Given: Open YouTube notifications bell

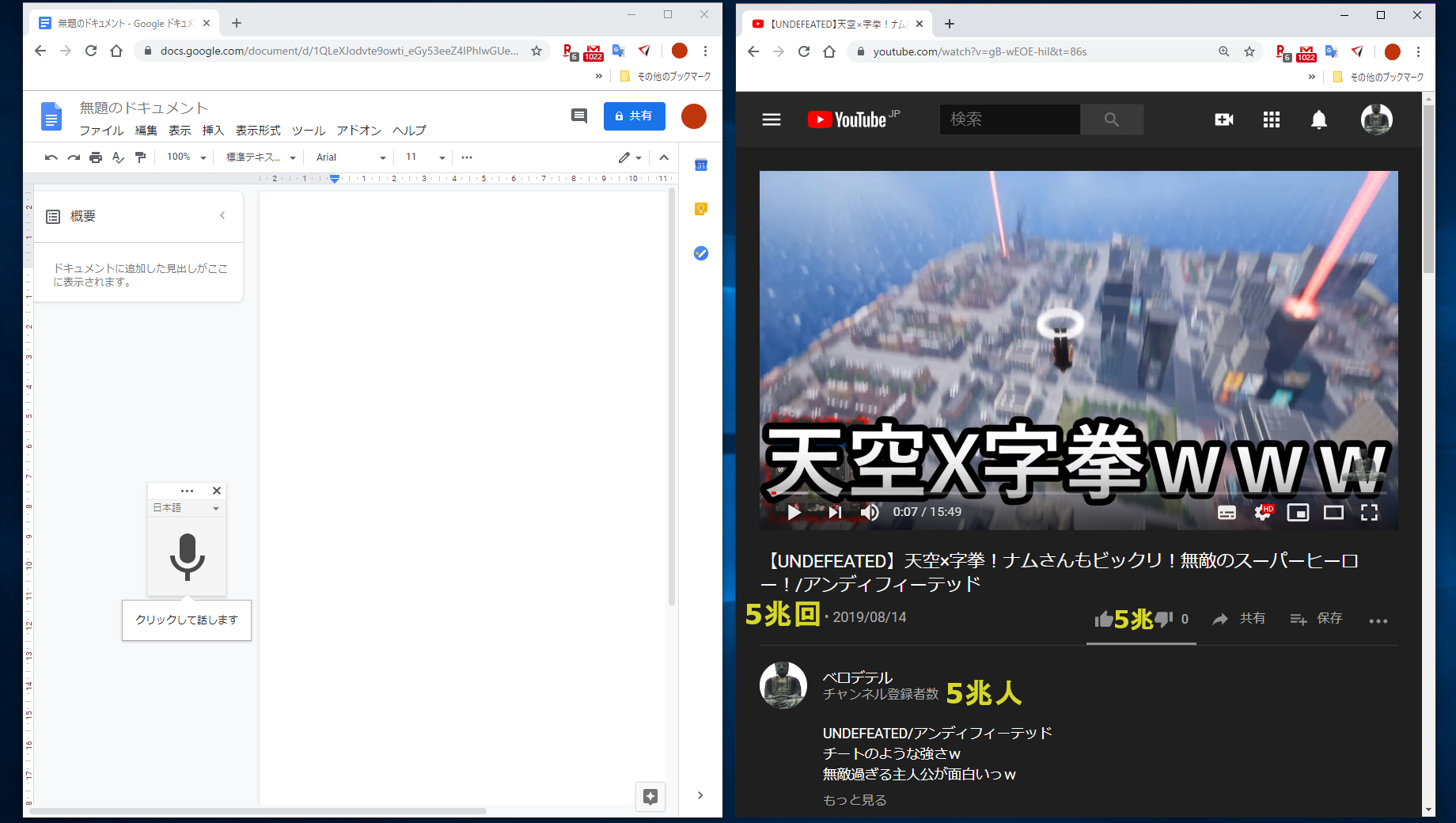Looking at the screenshot, I should click(x=1319, y=119).
